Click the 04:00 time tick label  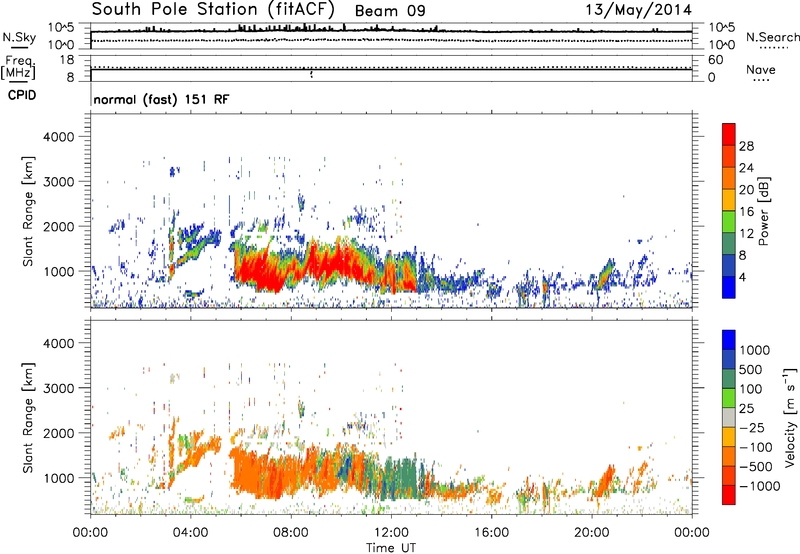190,533
